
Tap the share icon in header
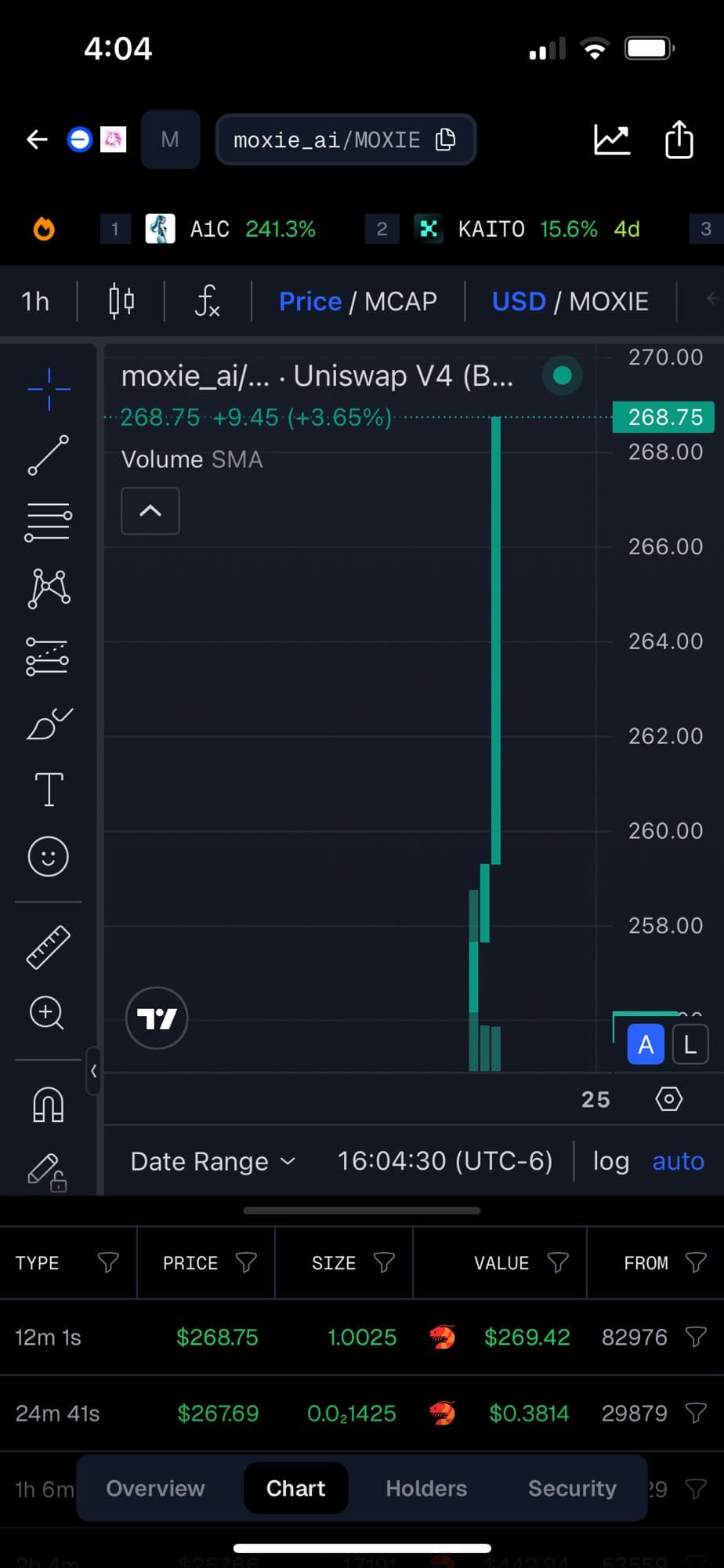pyautogui.click(x=679, y=140)
